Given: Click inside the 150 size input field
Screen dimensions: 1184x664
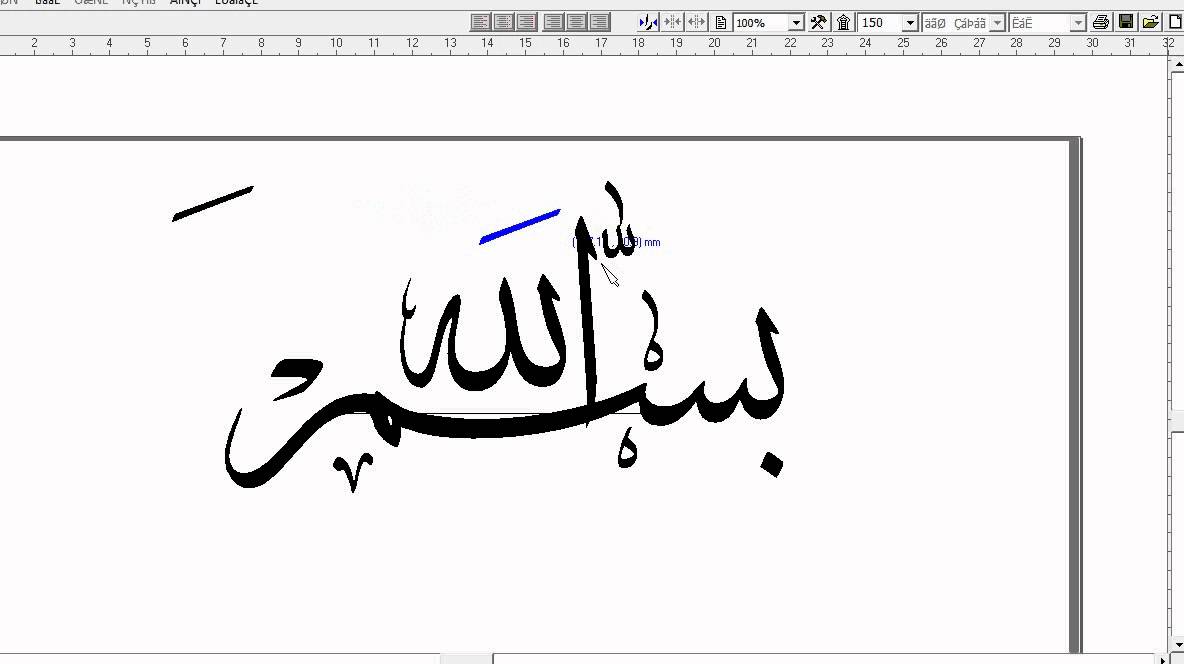Looking at the screenshot, I should pyautogui.click(x=879, y=23).
